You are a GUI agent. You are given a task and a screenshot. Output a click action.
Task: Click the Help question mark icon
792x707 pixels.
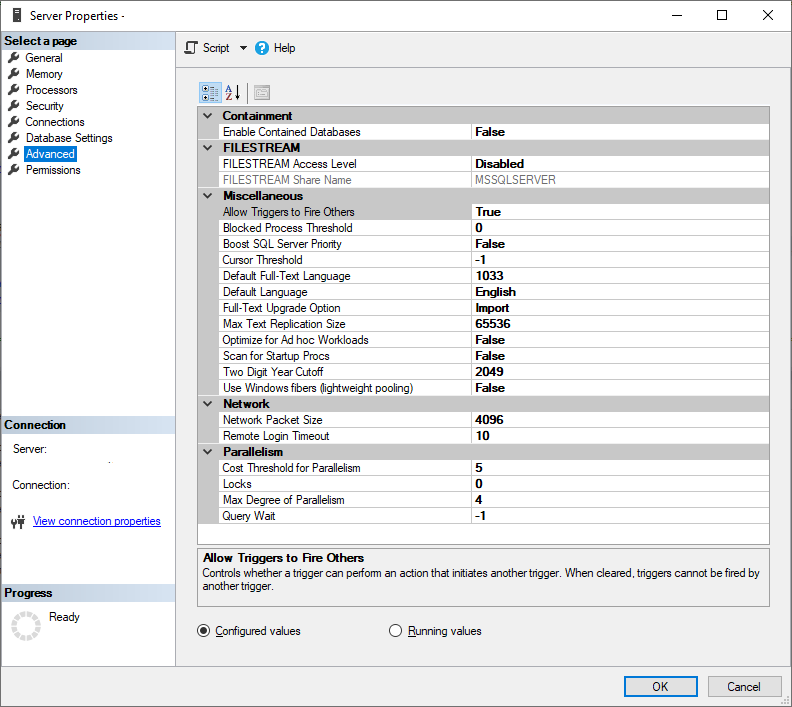tap(262, 48)
